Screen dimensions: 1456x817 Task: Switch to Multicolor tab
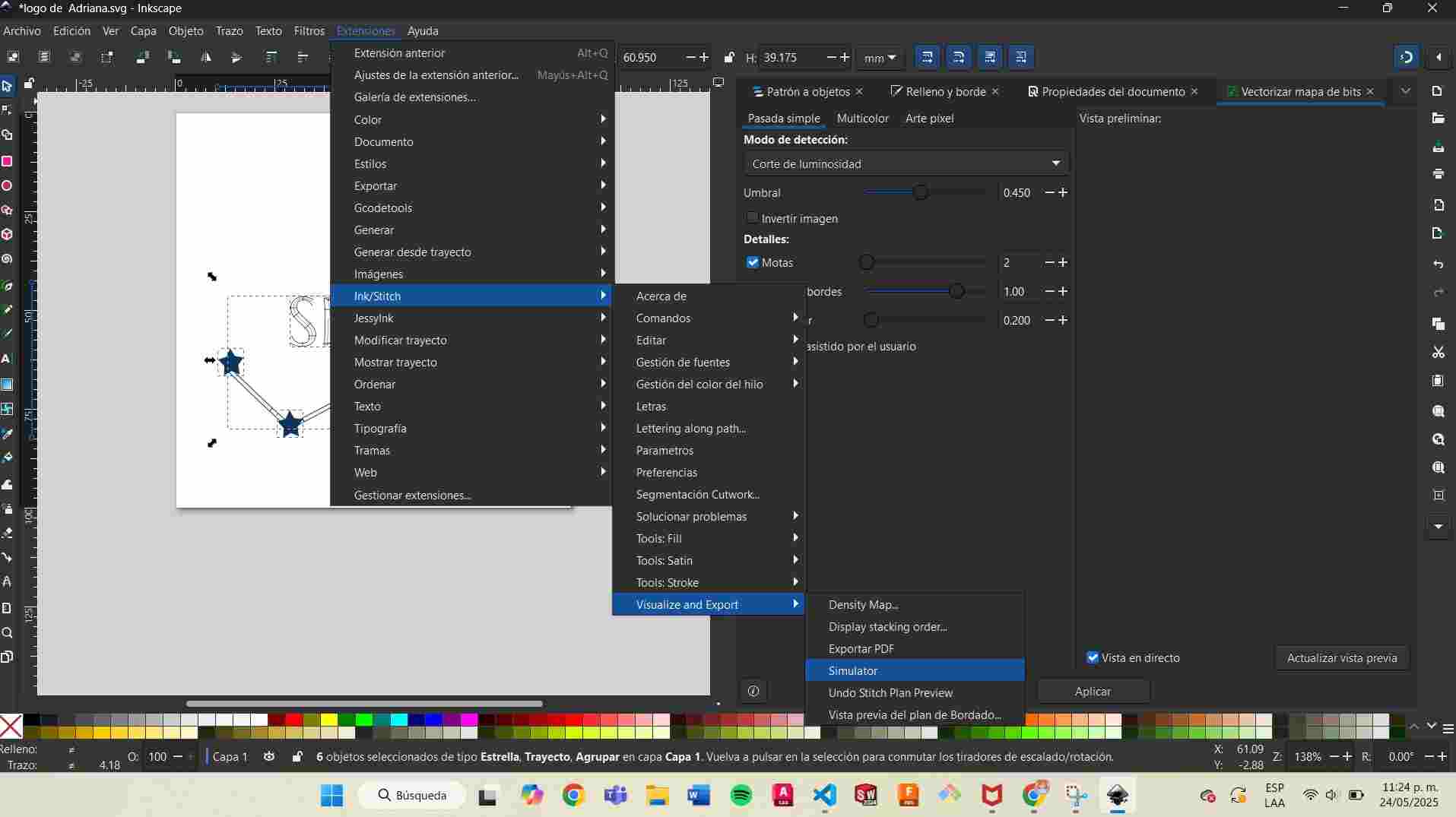pyautogui.click(x=862, y=118)
